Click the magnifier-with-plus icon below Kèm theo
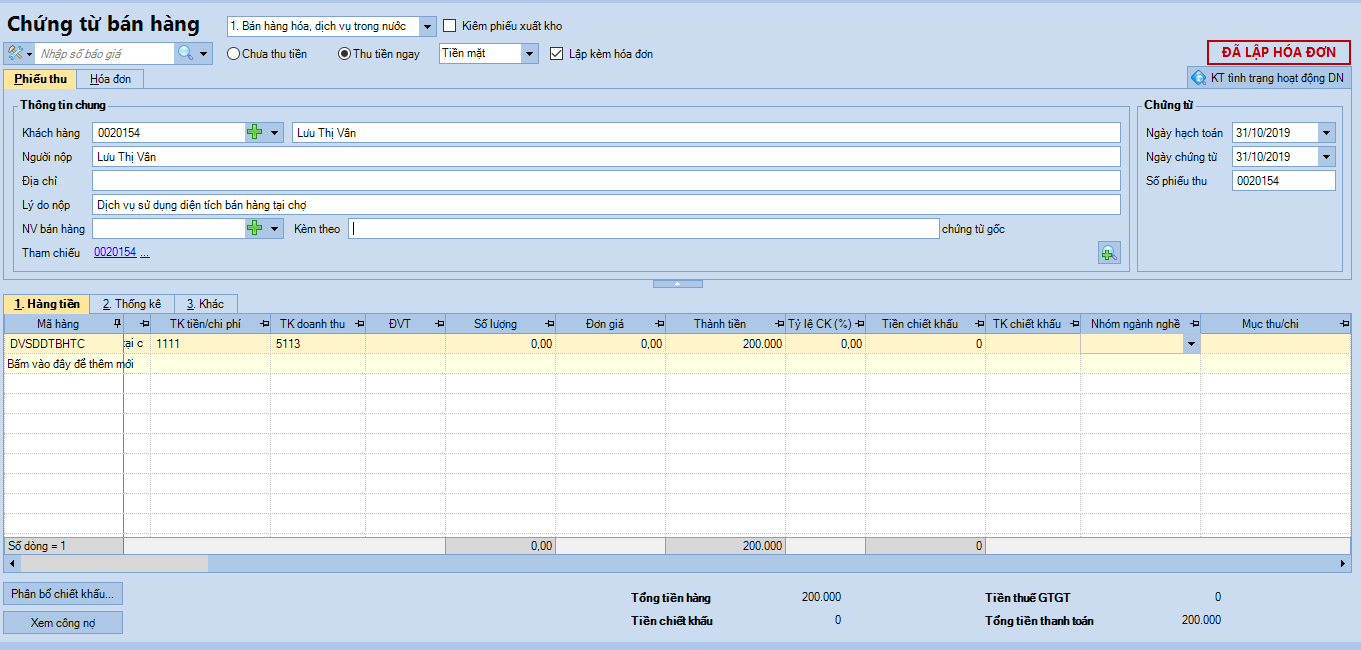 [x=1108, y=253]
